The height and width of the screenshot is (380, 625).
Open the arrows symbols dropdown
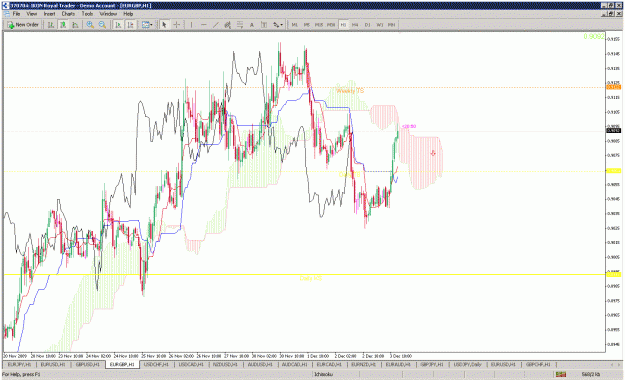(x=278, y=25)
